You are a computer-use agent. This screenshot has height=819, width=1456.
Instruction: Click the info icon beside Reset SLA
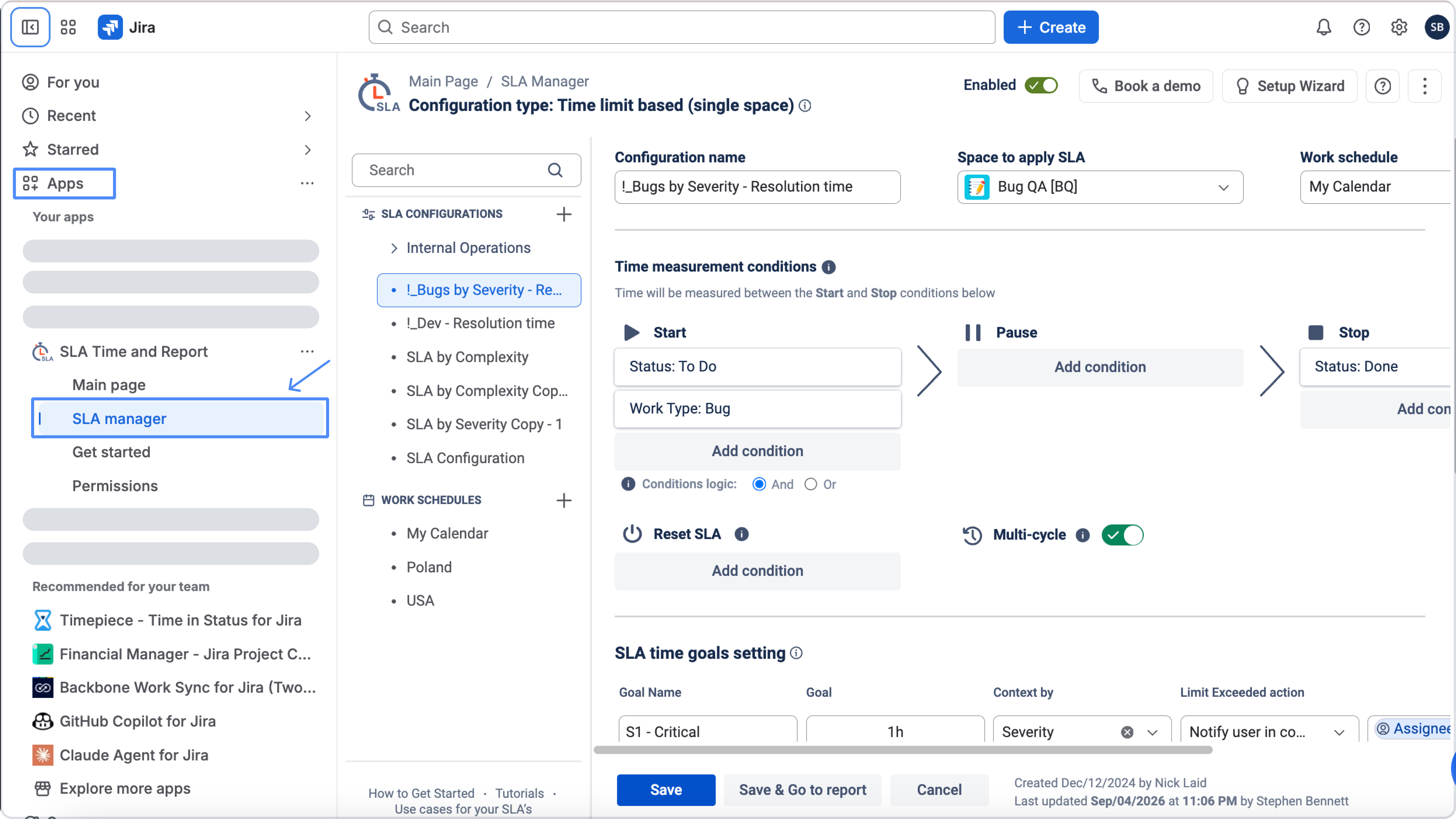pos(742,534)
